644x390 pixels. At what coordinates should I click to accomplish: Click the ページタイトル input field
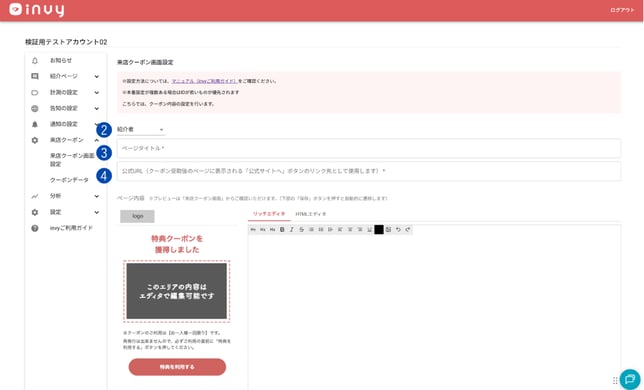(369, 148)
